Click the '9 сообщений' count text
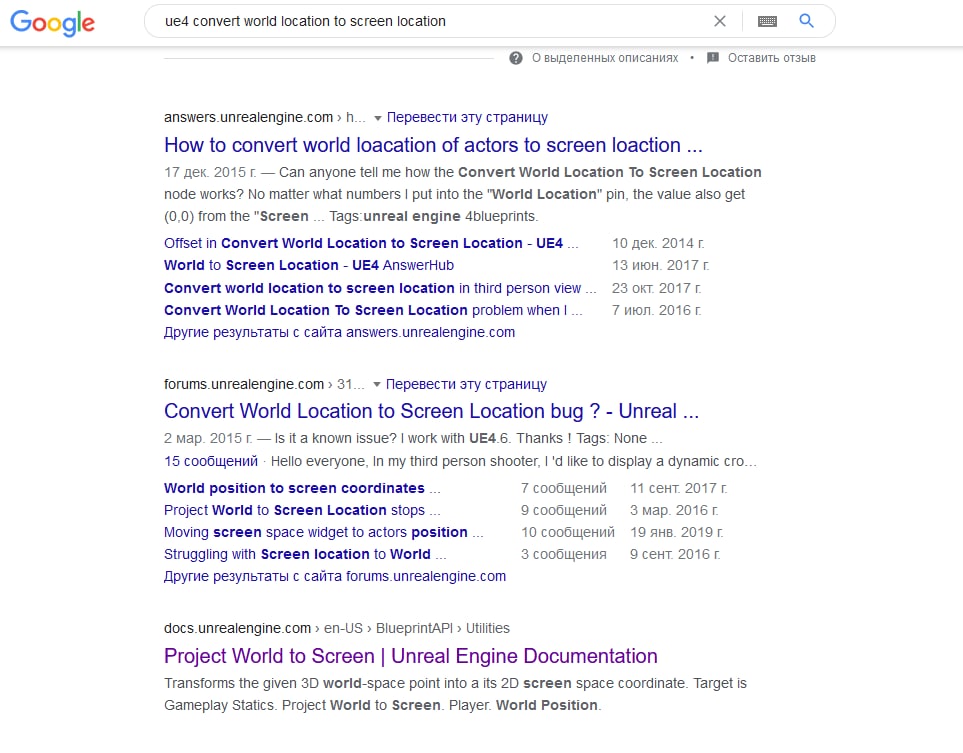The height and width of the screenshot is (753, 963). 564,510
